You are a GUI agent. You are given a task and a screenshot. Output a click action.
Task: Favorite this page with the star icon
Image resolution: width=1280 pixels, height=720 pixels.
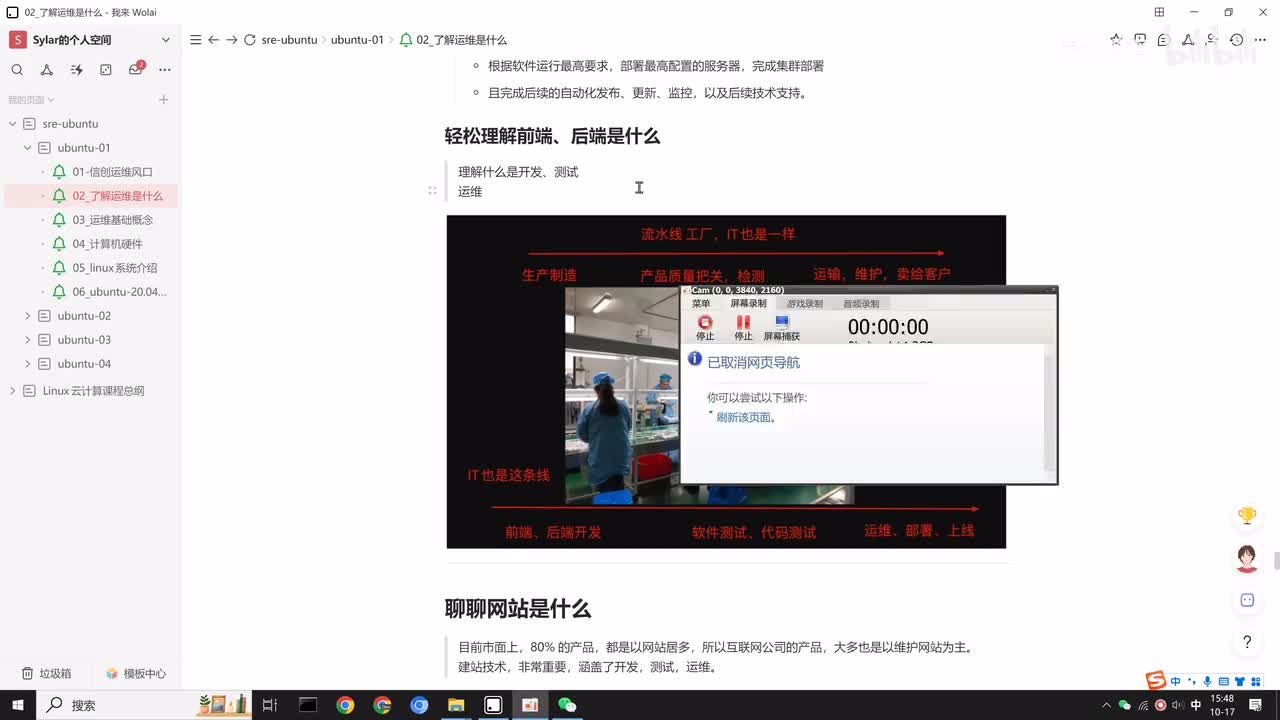[x=1116, y=40]
